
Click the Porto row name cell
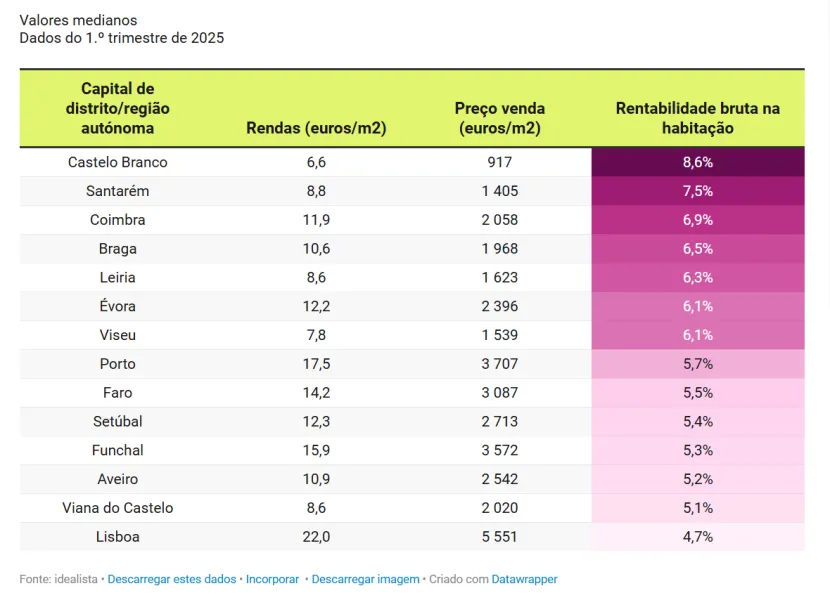tap(118, 364)
